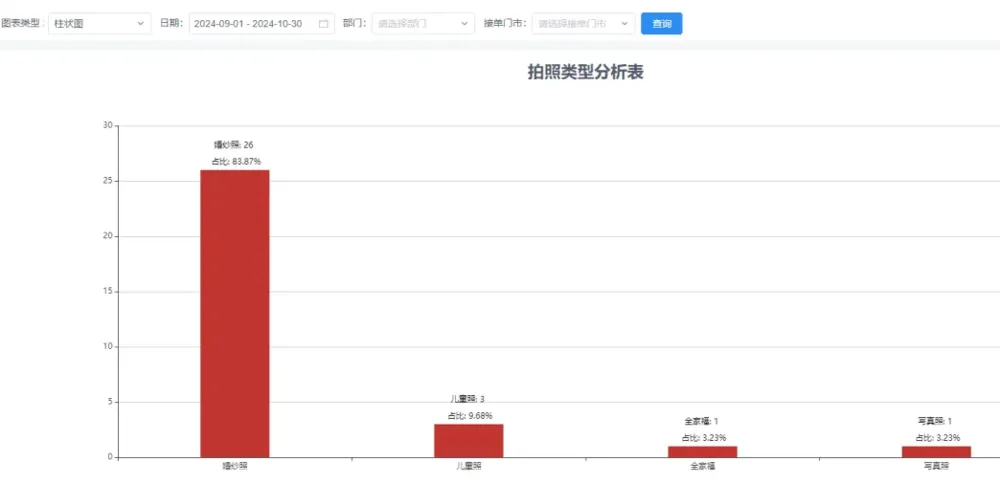
Task: Click the 占比 9.68% data label
Action: tap(469, 416)
